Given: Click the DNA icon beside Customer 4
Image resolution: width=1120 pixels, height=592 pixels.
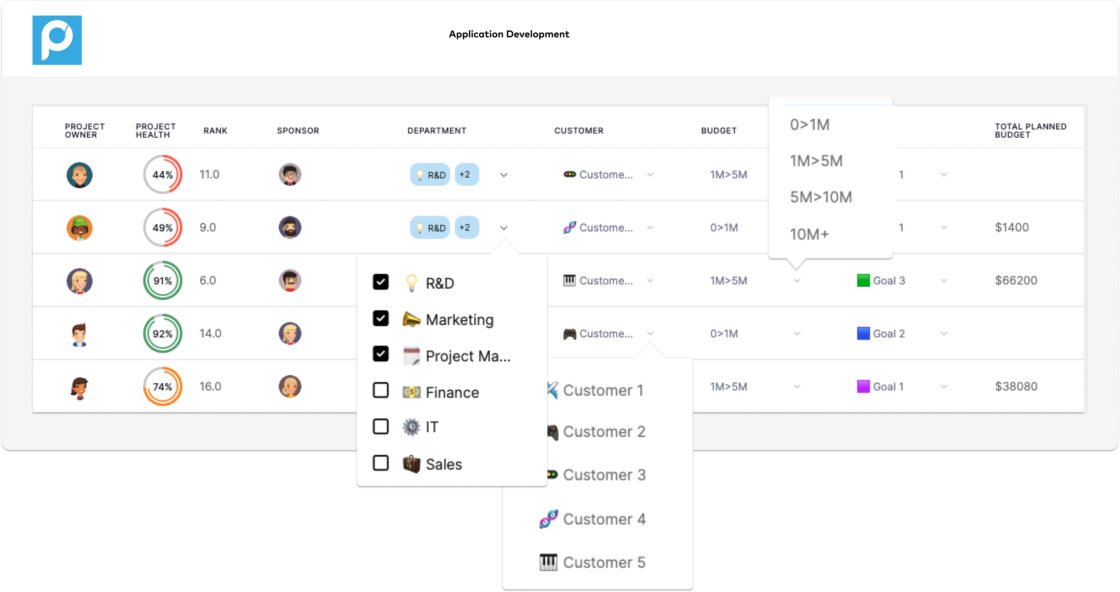Looking at the screenshot, I should [549, 519].
